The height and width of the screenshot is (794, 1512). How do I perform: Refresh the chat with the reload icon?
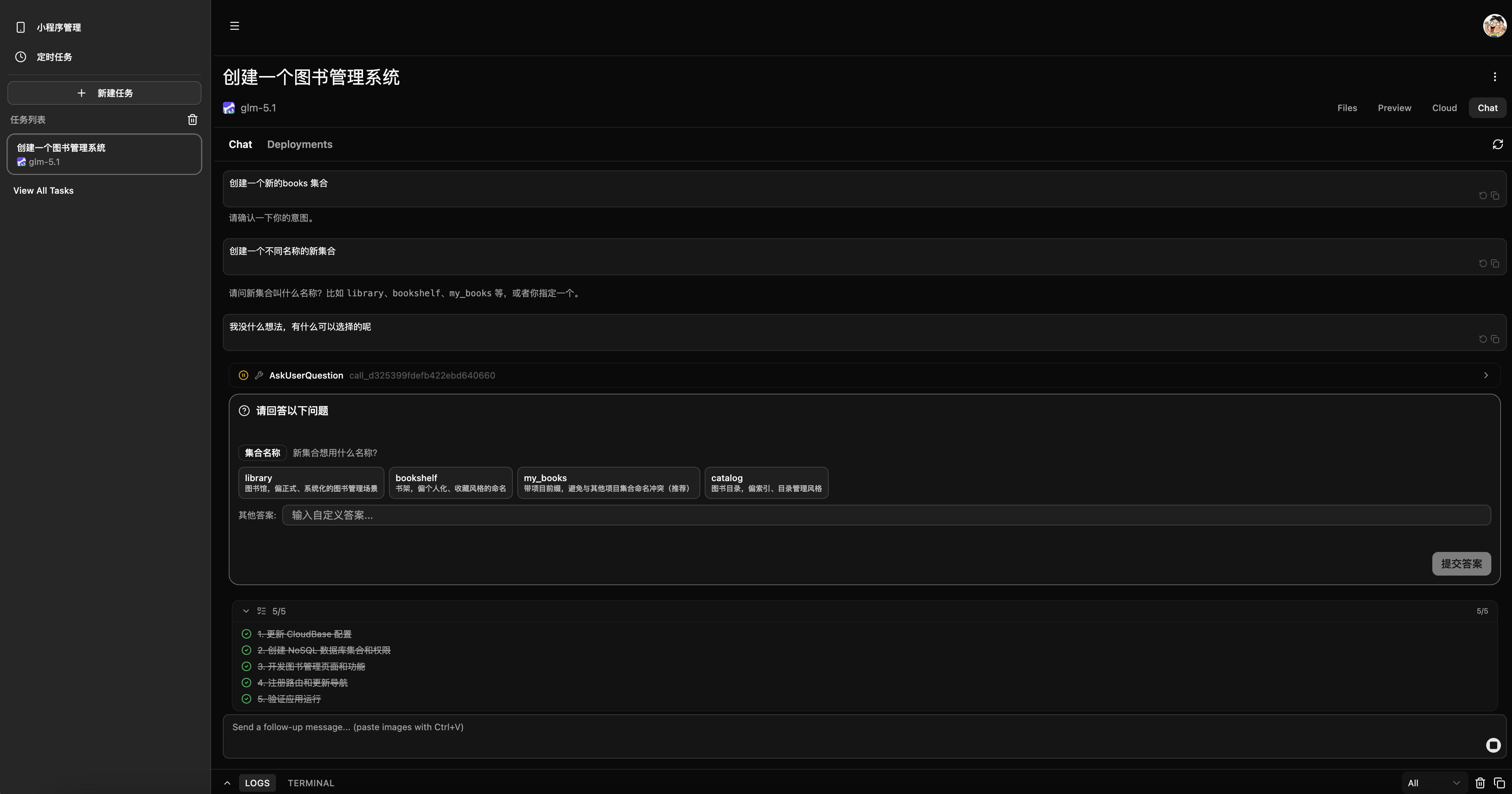pos(1497,144)
